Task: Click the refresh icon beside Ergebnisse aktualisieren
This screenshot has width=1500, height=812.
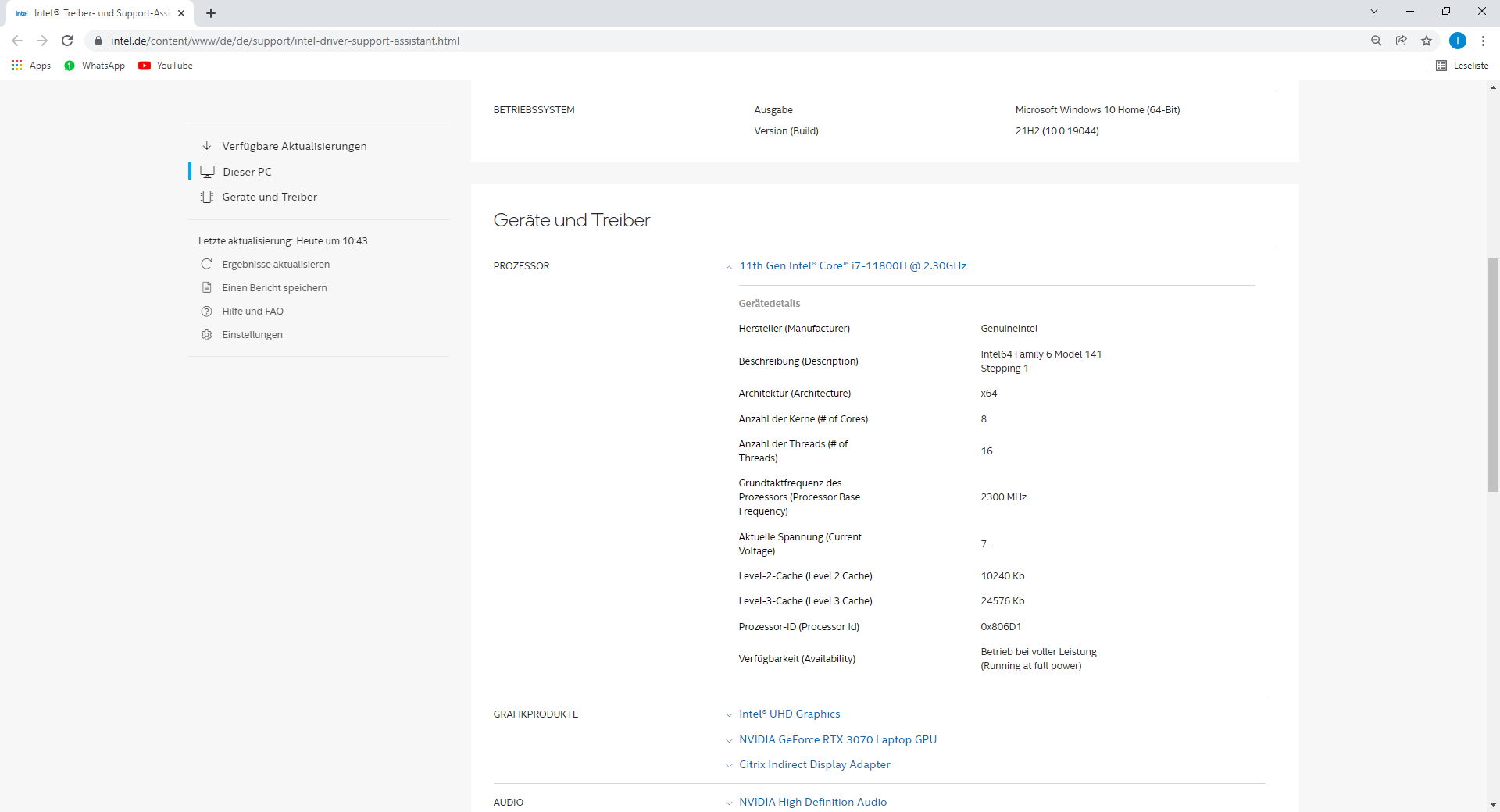Action: tap(207, 264)
